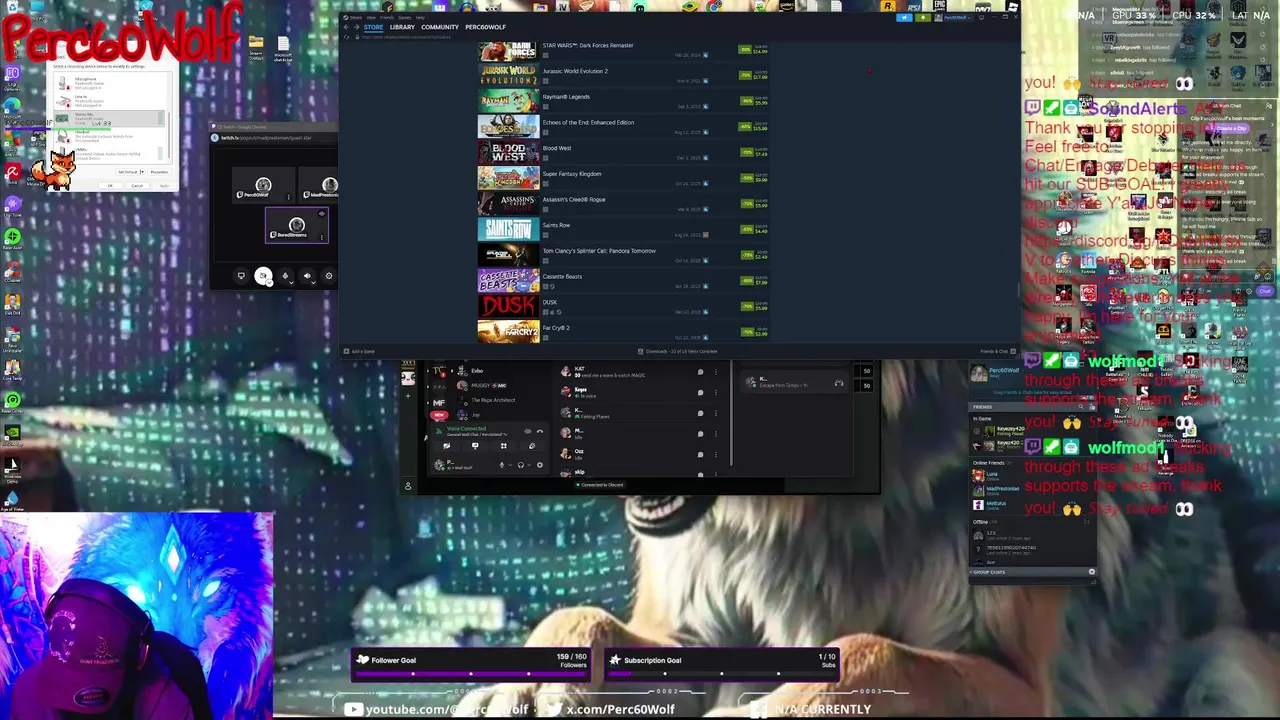Share your screen in Discord voice panel
The height and width of the screenshot is (720, 1280).
(475, 446)
